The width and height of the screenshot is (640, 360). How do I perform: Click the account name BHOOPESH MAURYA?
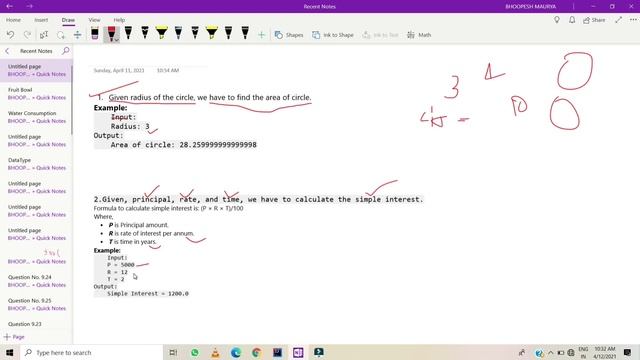tap(530, 7)
